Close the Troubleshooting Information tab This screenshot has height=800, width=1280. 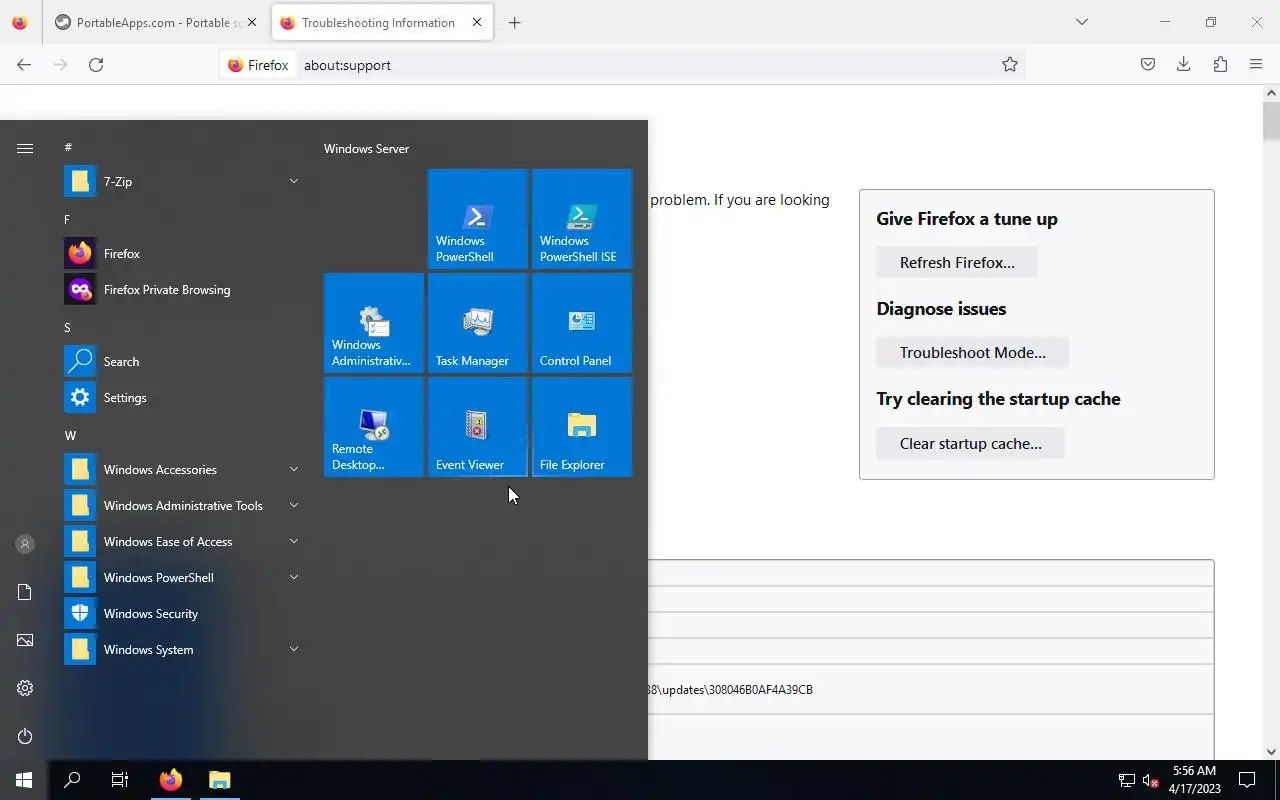pyautogui.click(x=477, y=22)
